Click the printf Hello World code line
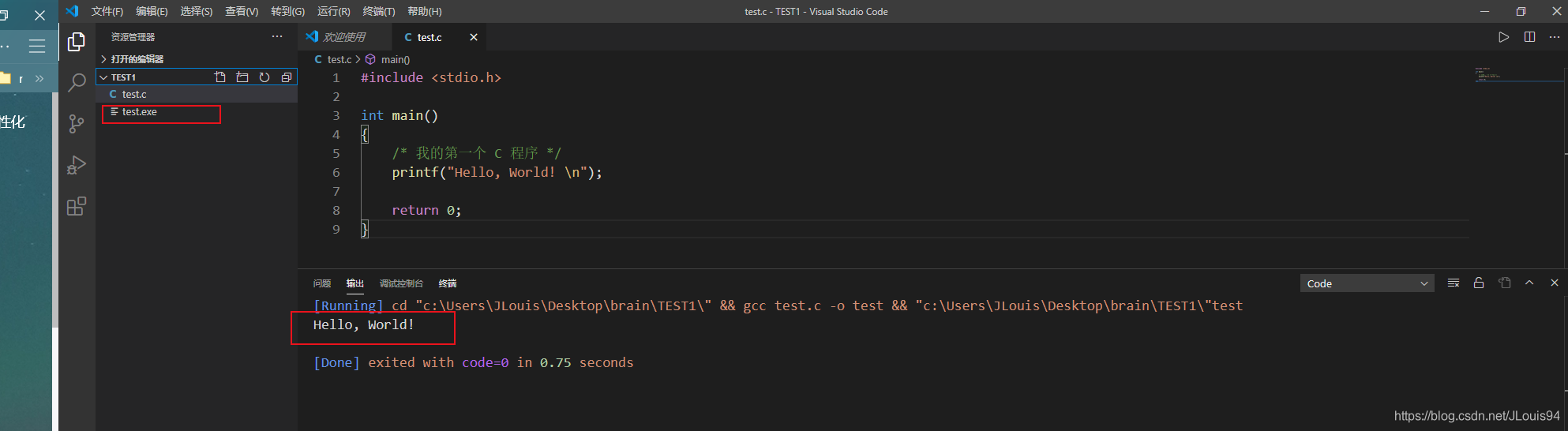Image resolution: width=1568 pixels, height=431 pixels. (497, 172)
